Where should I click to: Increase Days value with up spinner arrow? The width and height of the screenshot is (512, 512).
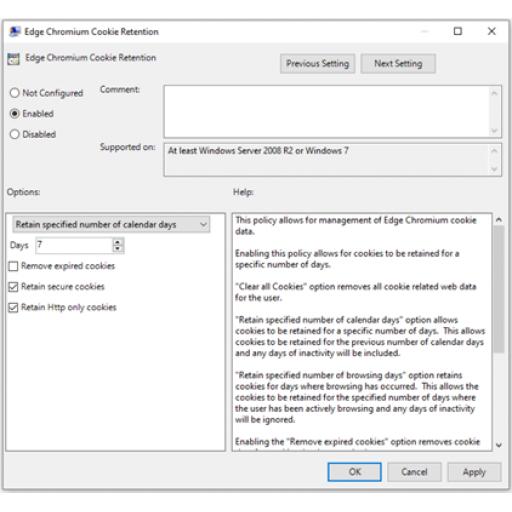(x=117, y=242)
